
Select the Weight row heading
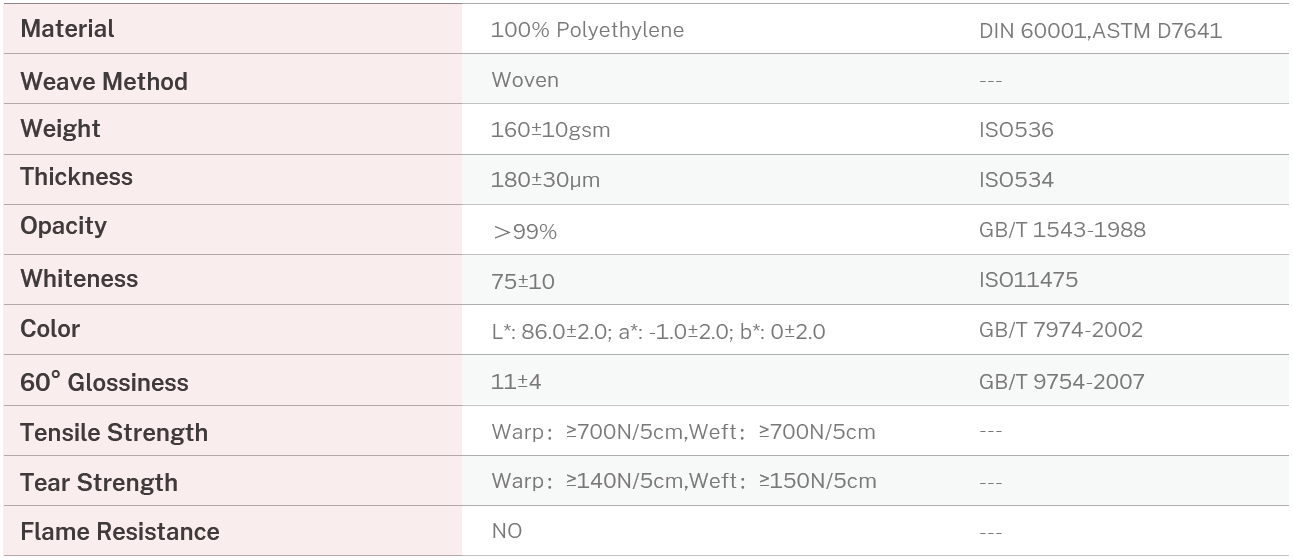tap(60, 129)
